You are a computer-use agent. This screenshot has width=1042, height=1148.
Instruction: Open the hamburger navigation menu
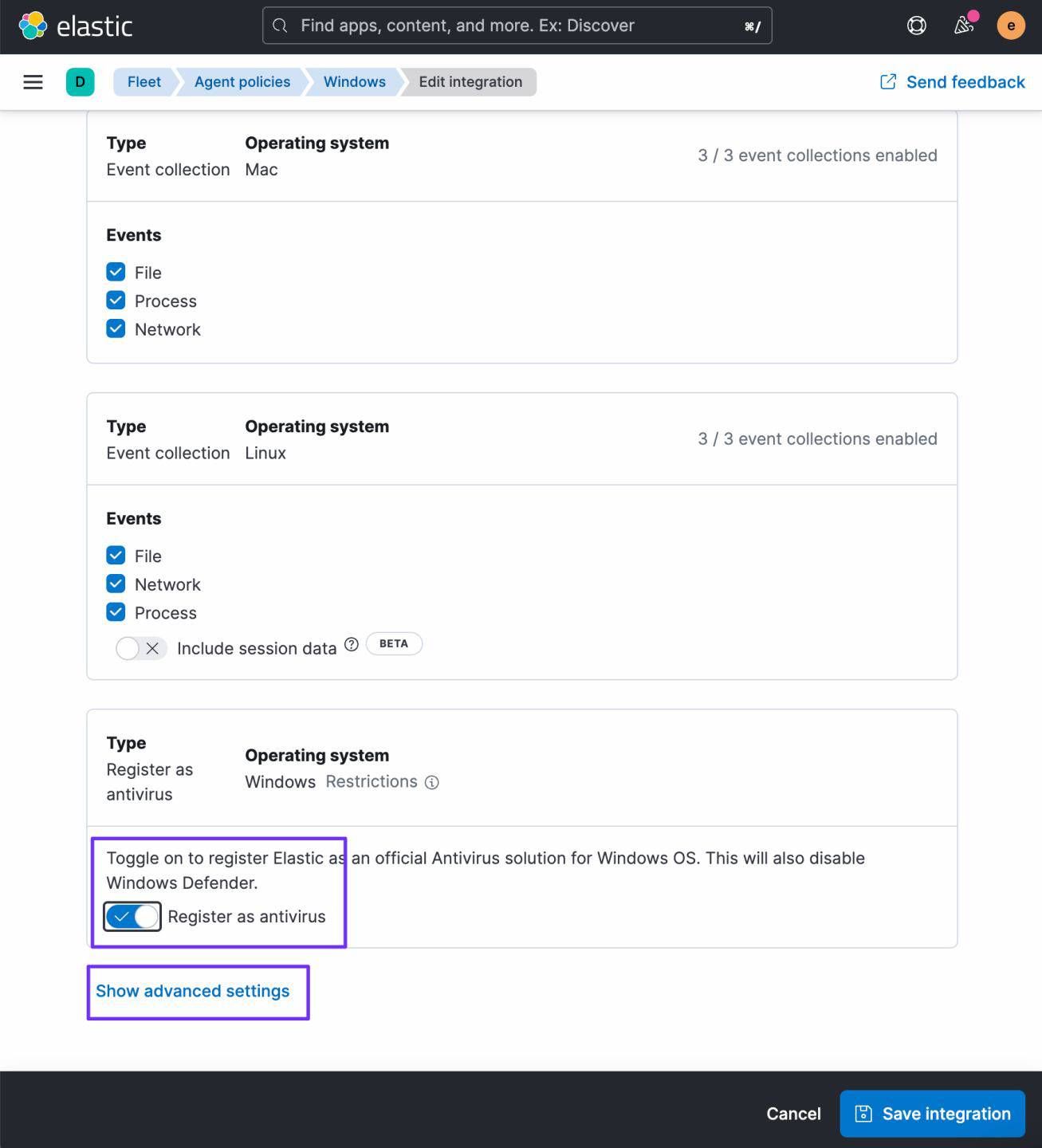coord(33,82)
